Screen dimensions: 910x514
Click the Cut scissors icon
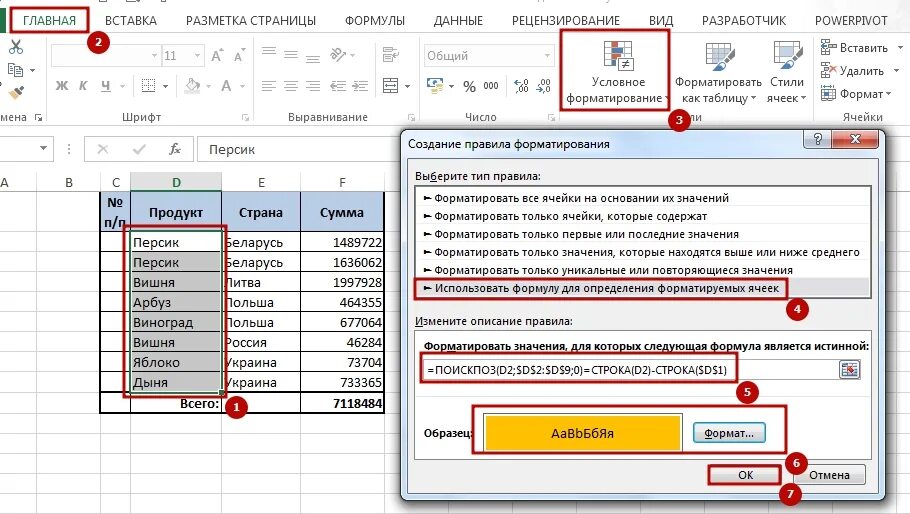click(x=16, y=47)
